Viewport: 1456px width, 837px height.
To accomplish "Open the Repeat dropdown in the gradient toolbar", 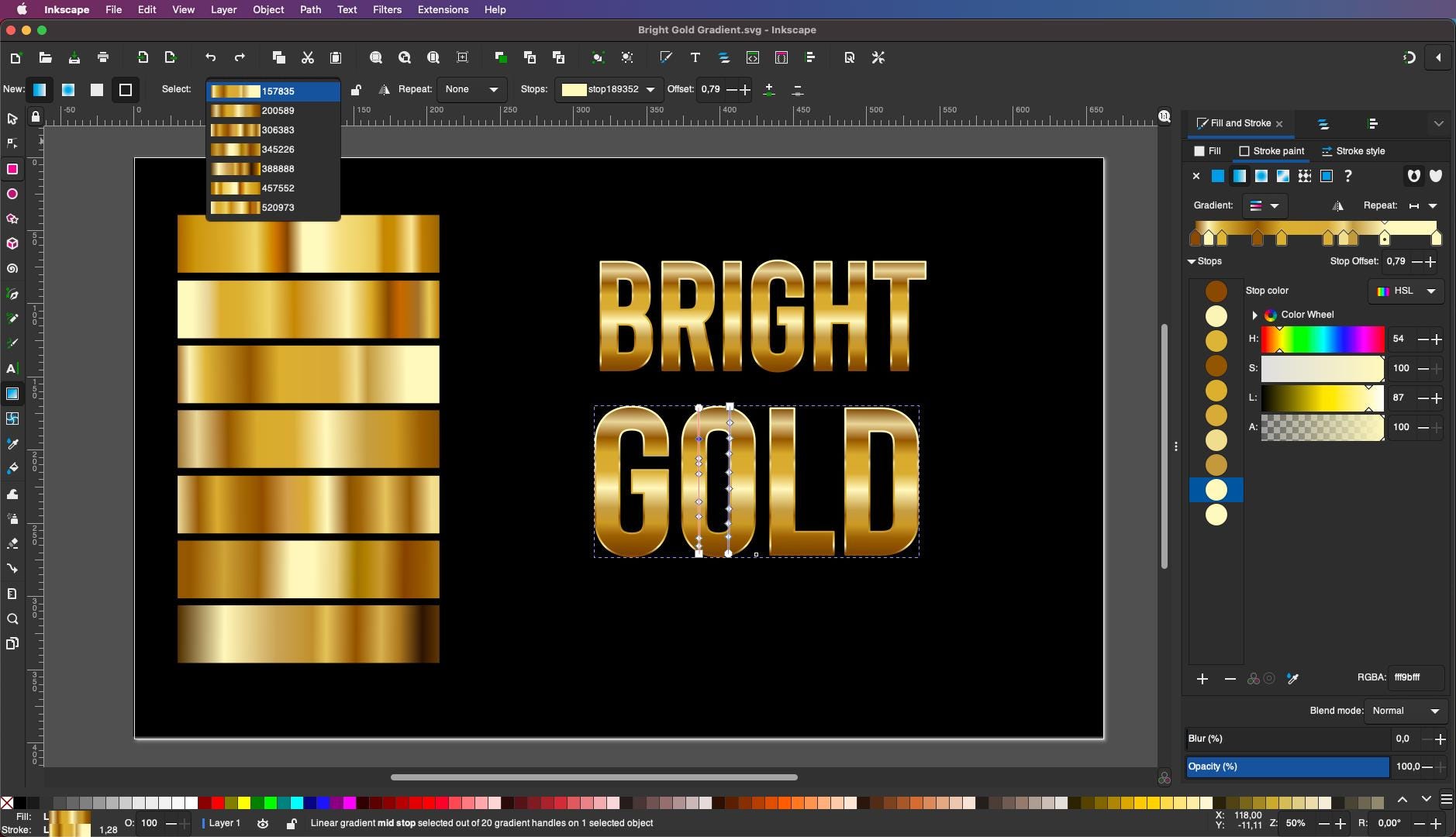I will pos(472,89).
